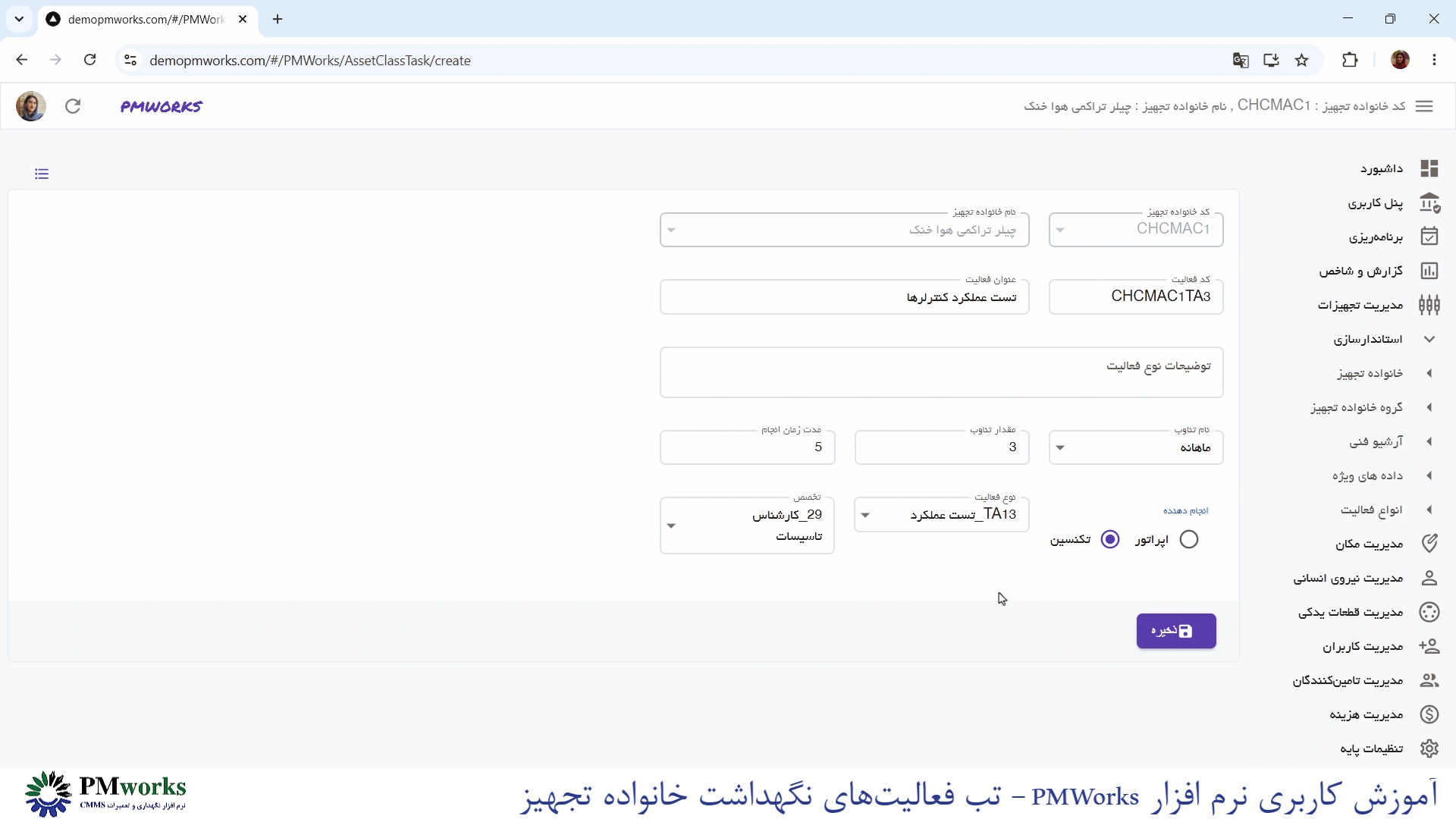Expand the داده های ویژه submenu arrow

point(1429,475)
